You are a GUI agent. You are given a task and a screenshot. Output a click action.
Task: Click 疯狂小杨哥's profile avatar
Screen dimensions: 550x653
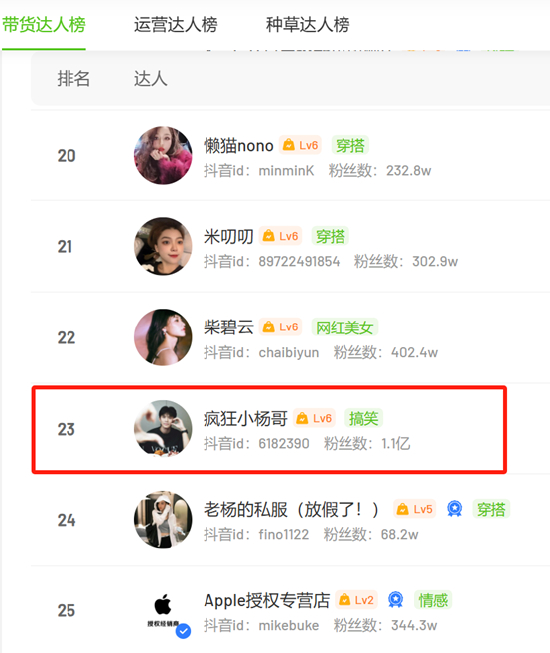pyautogui.click(x=163, y=429)
